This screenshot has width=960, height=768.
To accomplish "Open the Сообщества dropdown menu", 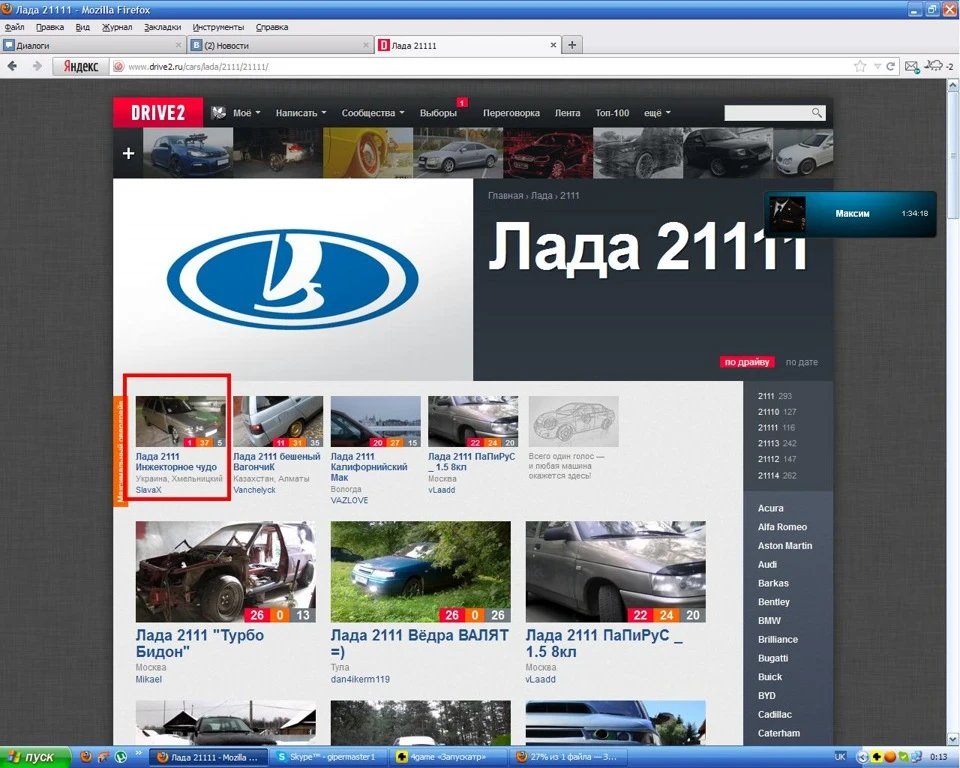I will [373, 113].
